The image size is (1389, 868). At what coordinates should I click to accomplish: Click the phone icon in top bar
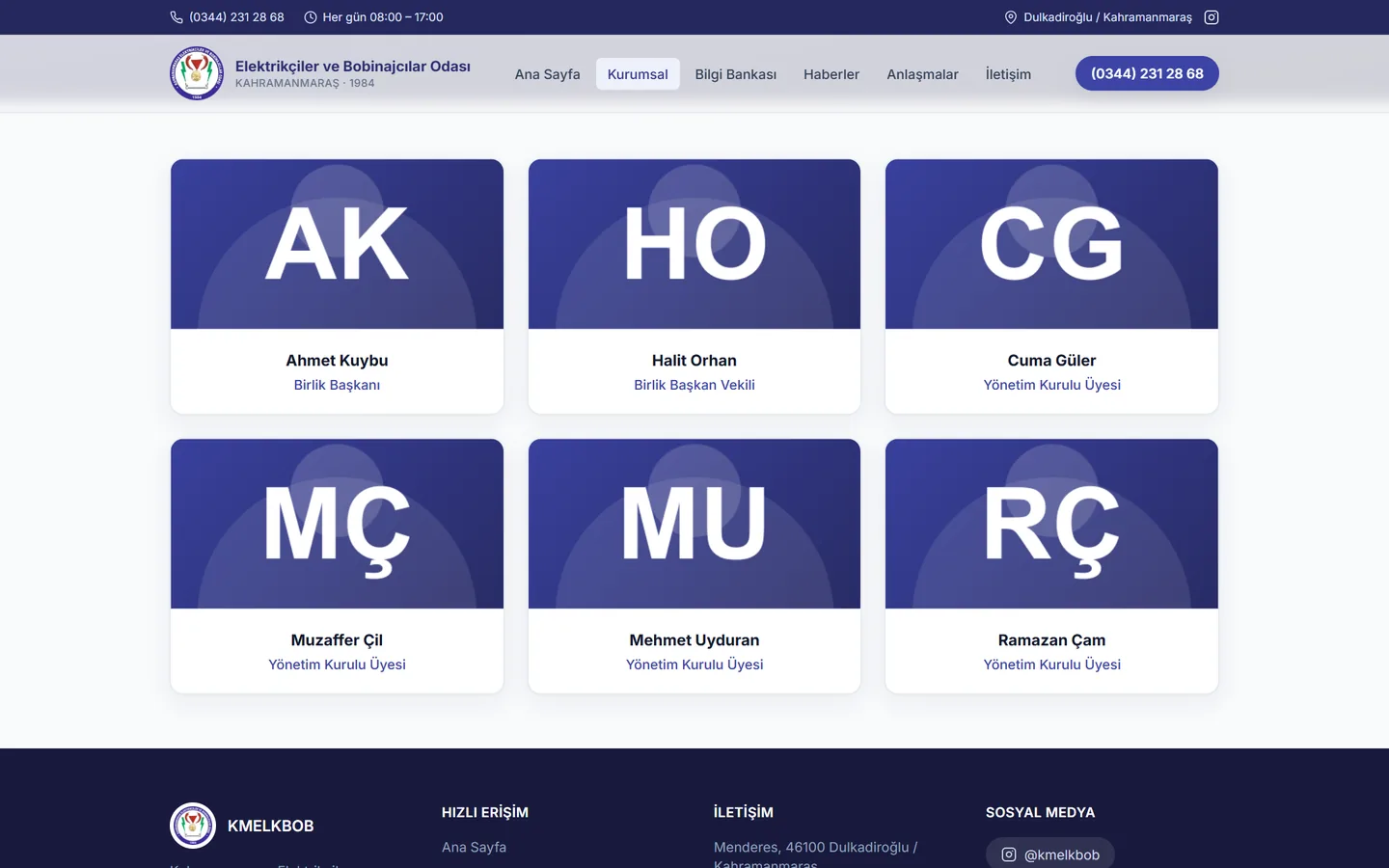[177, 17]
